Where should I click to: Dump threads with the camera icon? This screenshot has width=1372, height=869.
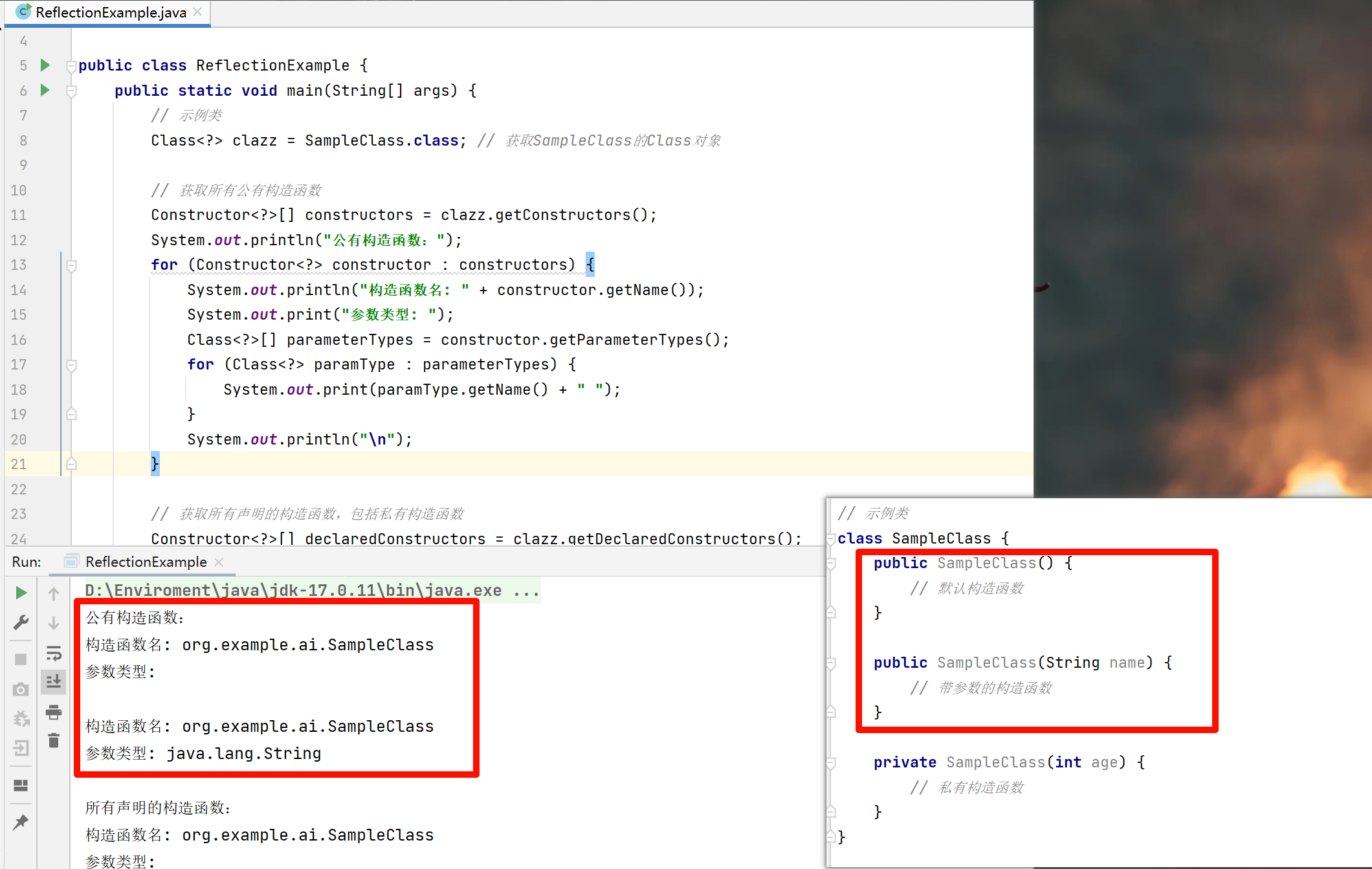(x=21, y=690)
